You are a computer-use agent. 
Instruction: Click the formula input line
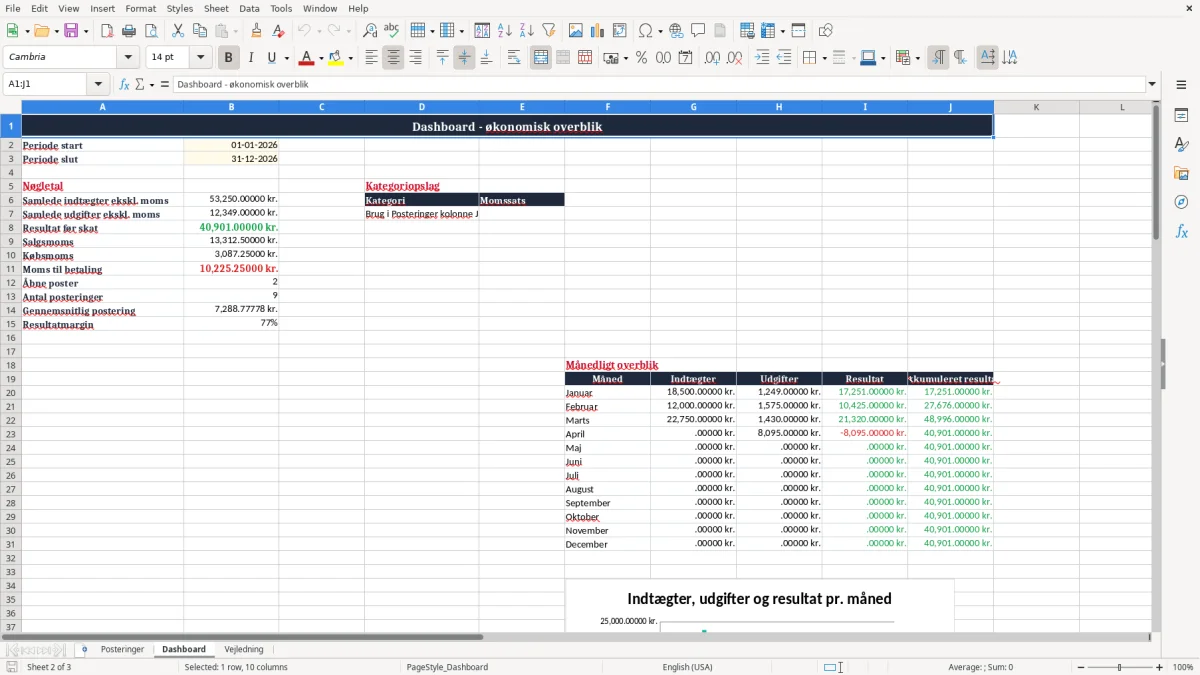click(658, 85)
